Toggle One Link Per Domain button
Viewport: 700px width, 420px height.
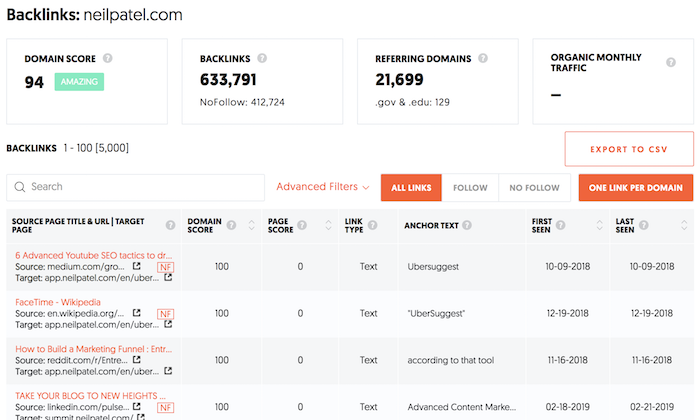click(x=636, y=187)
